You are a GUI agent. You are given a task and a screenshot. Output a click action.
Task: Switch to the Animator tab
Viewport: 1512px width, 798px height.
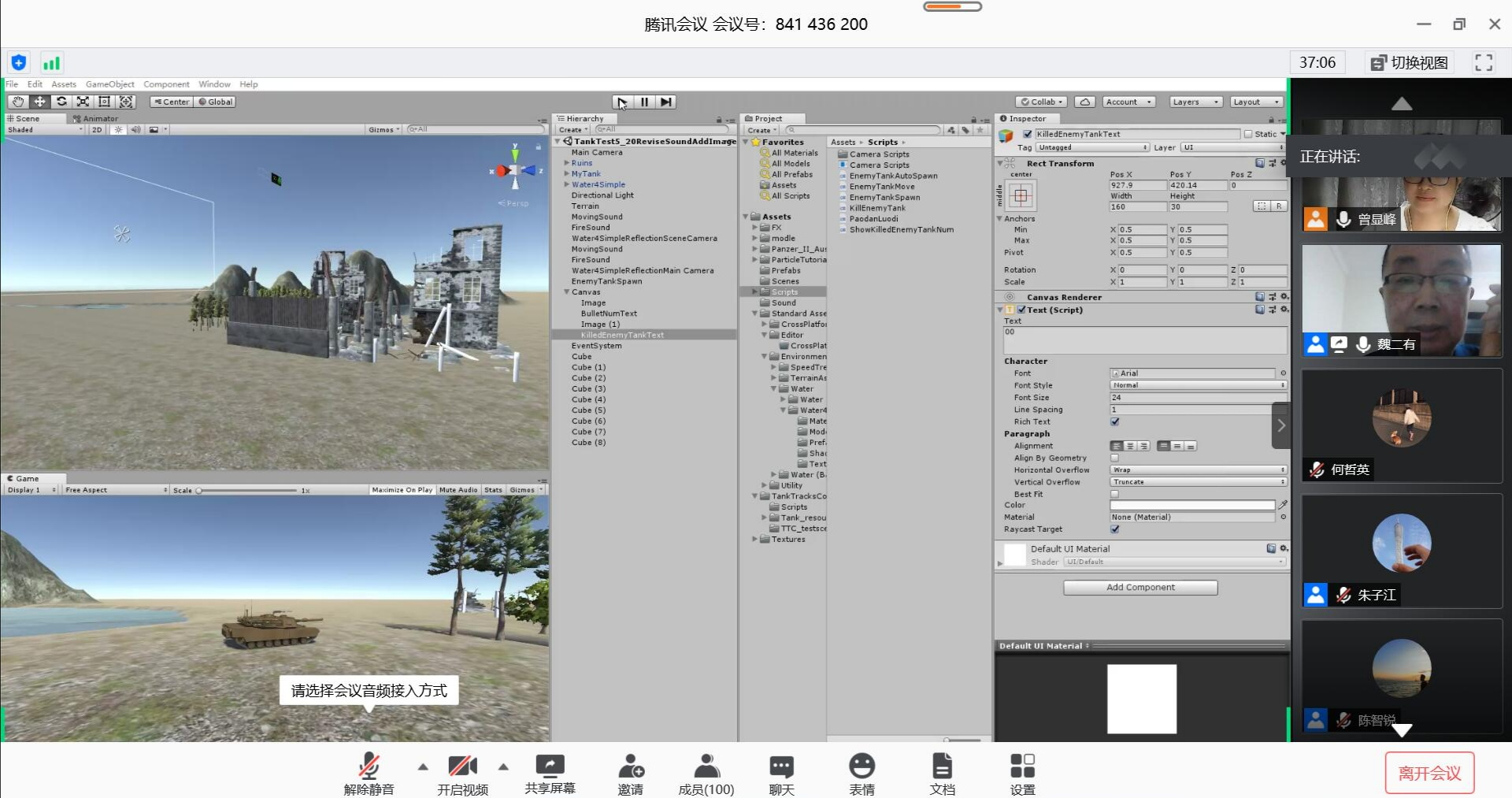[95, 118]
